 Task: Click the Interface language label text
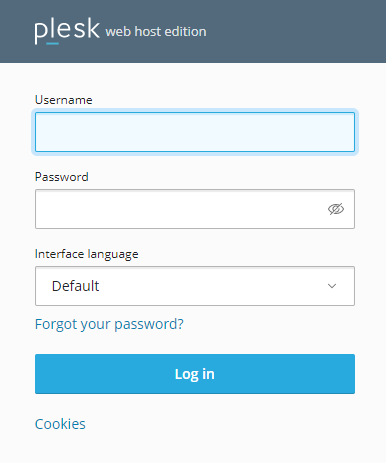[x=86, y=254]
